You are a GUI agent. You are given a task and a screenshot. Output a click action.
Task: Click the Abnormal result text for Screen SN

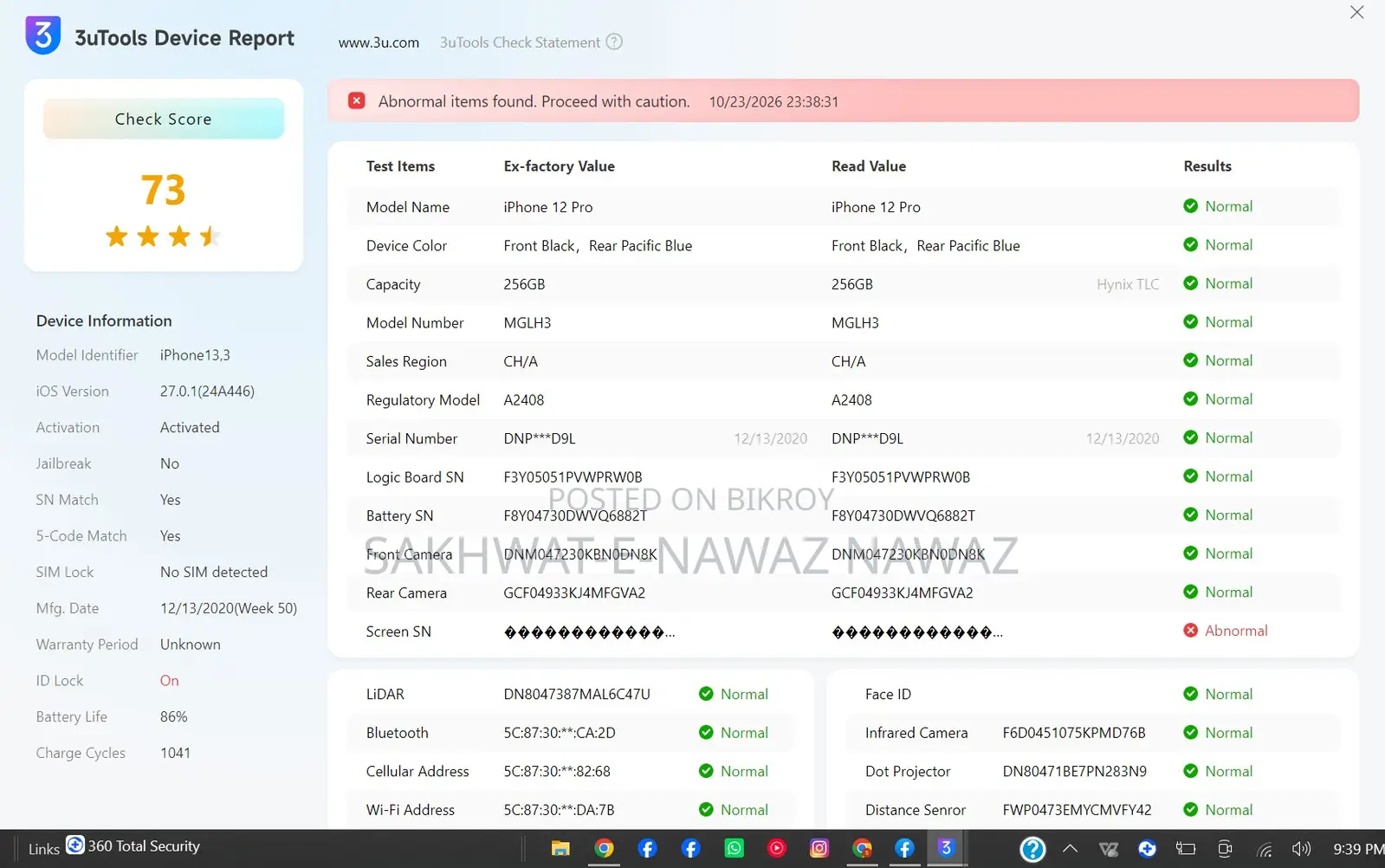1236,631
